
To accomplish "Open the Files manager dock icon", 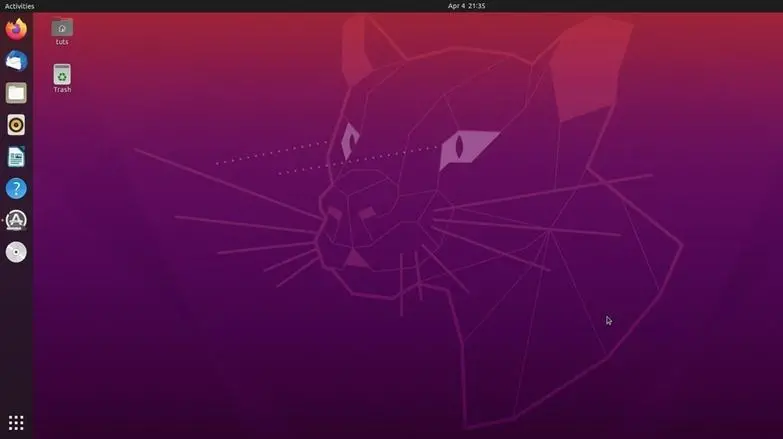I will pos(16,93).
